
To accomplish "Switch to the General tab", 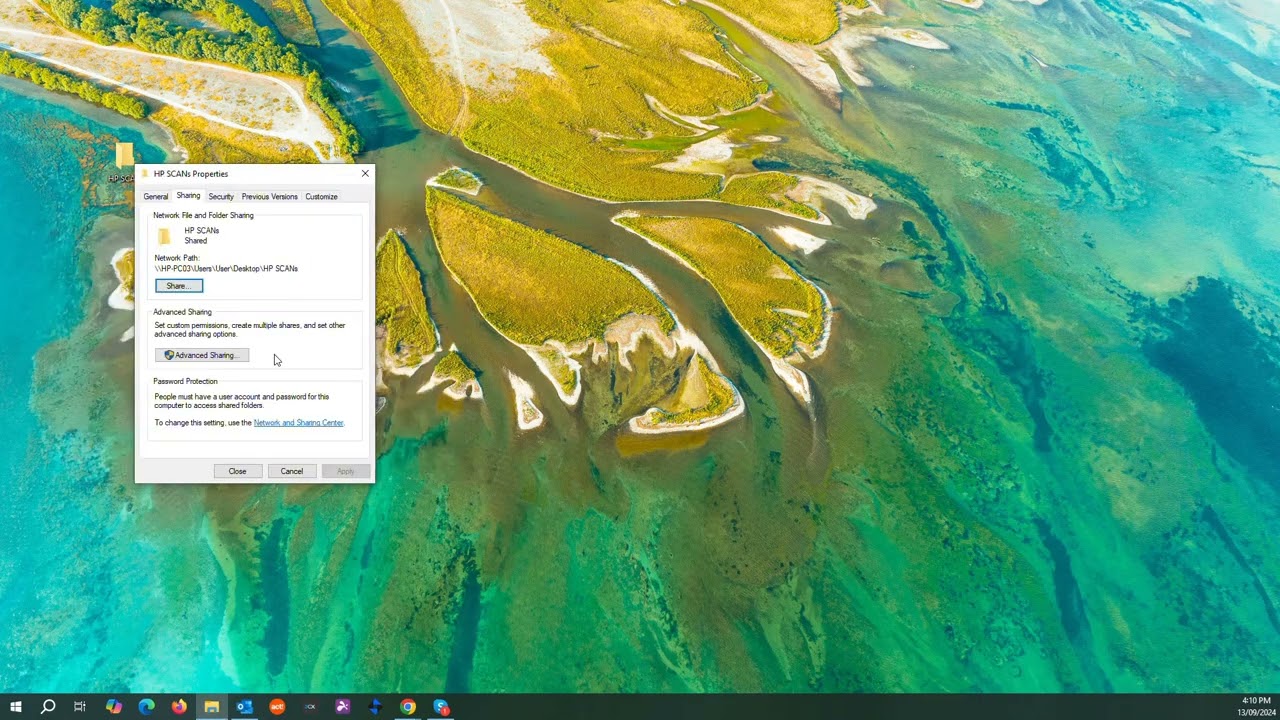I will [155, 197].
